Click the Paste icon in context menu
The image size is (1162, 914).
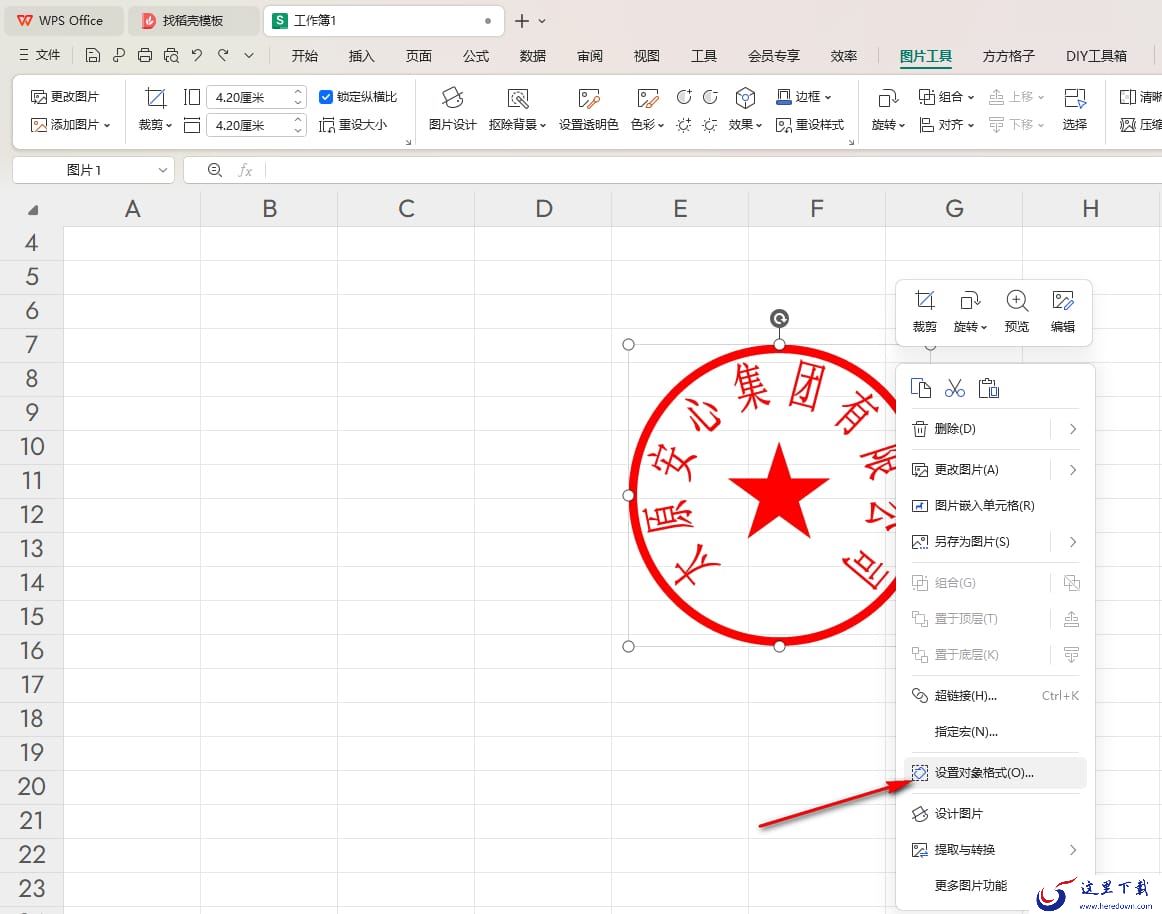click(x=989, y=388)
